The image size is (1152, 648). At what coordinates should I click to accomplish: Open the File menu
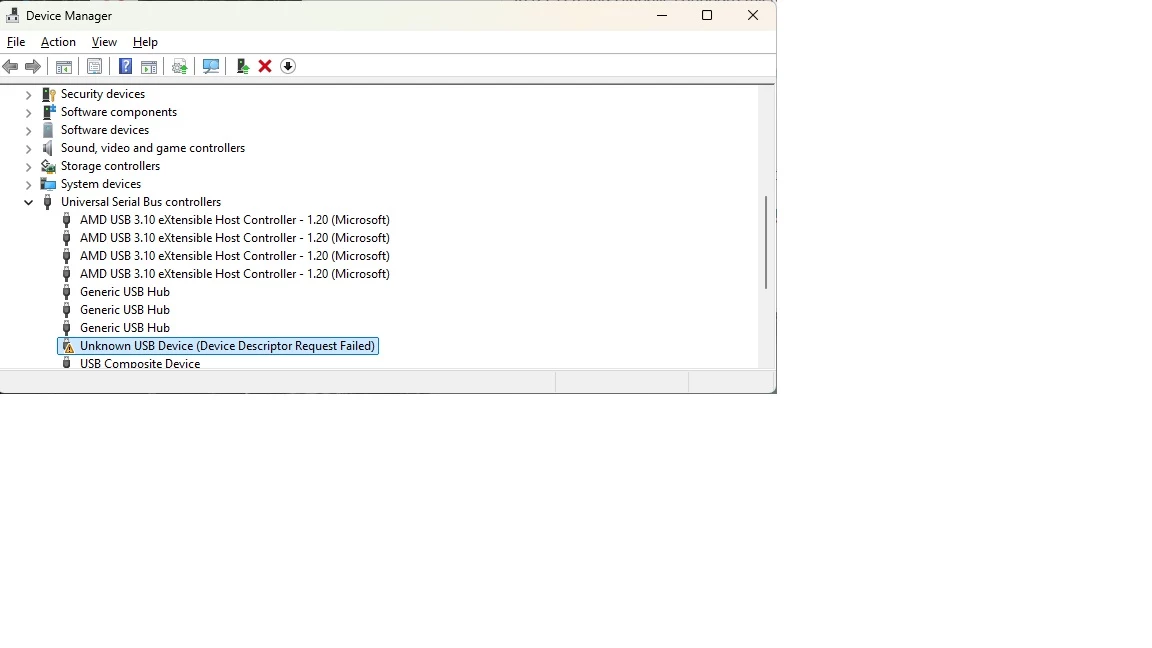click(x=16, y=42)
